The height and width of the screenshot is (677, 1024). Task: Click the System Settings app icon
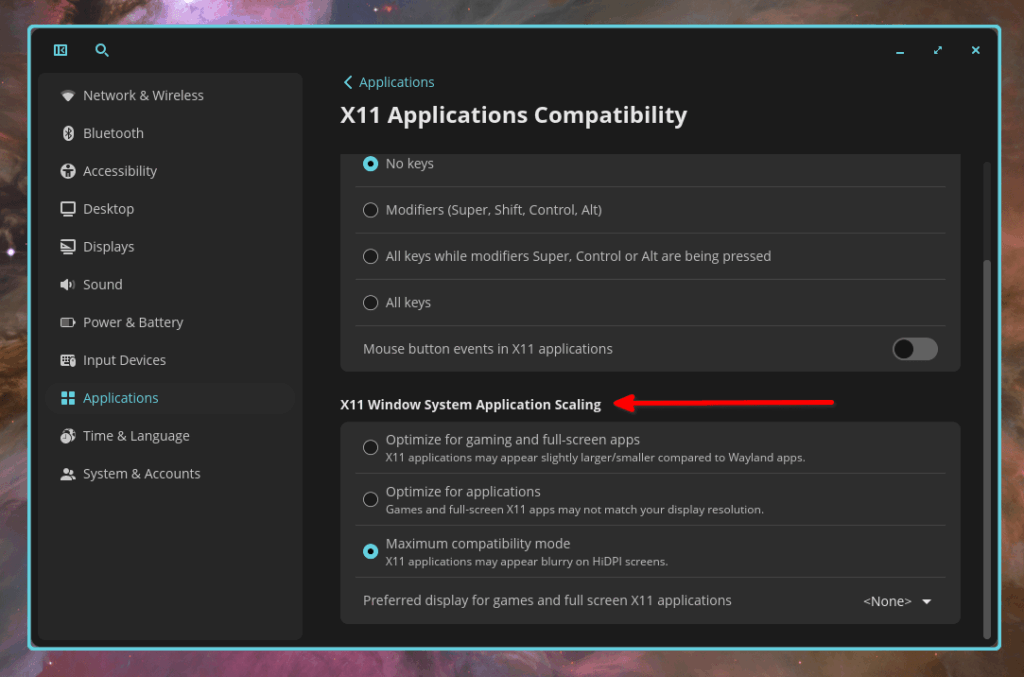tap(60, 49)
